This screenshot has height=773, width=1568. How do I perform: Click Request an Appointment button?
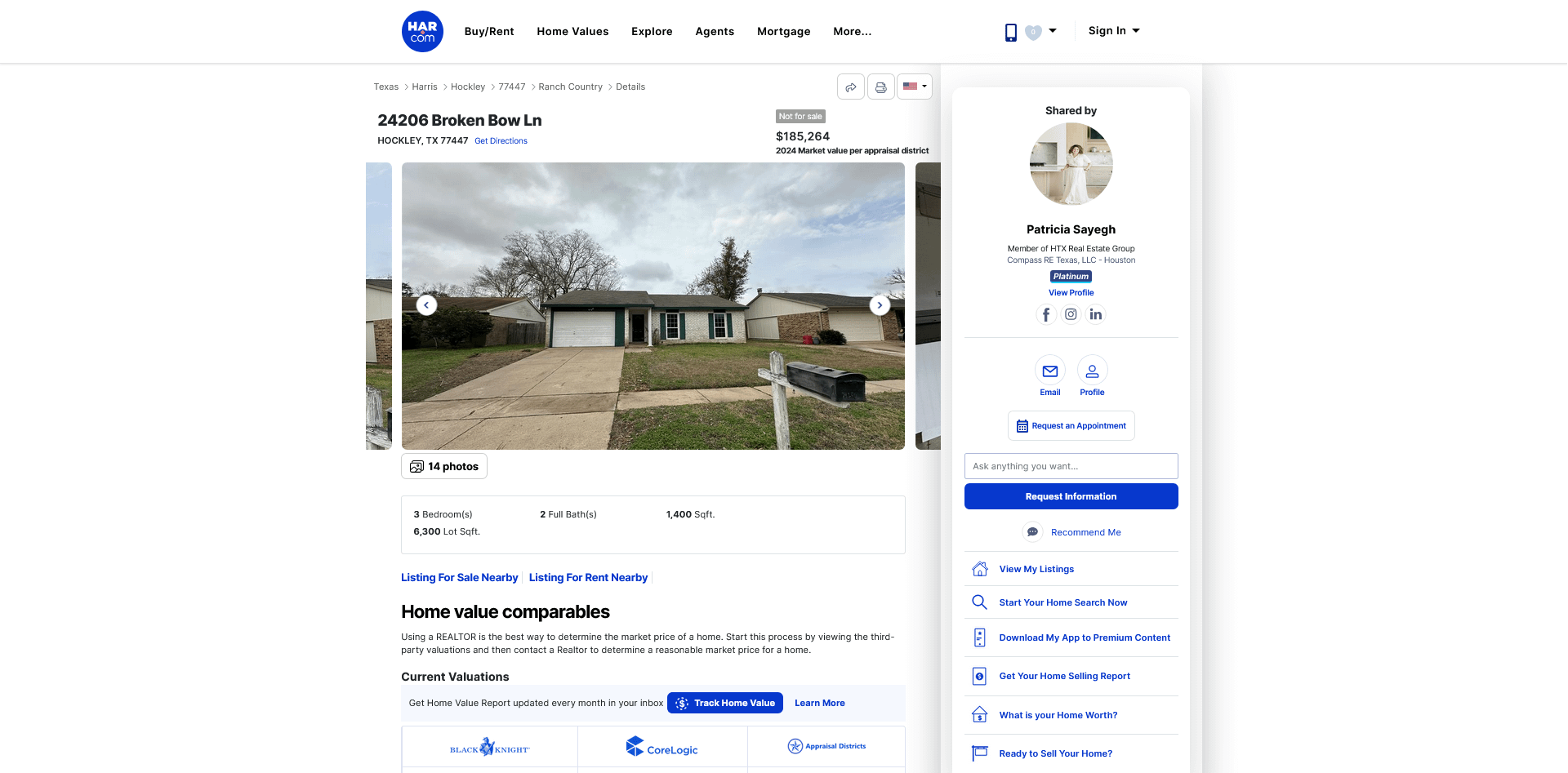click(x=1071, y=426)
